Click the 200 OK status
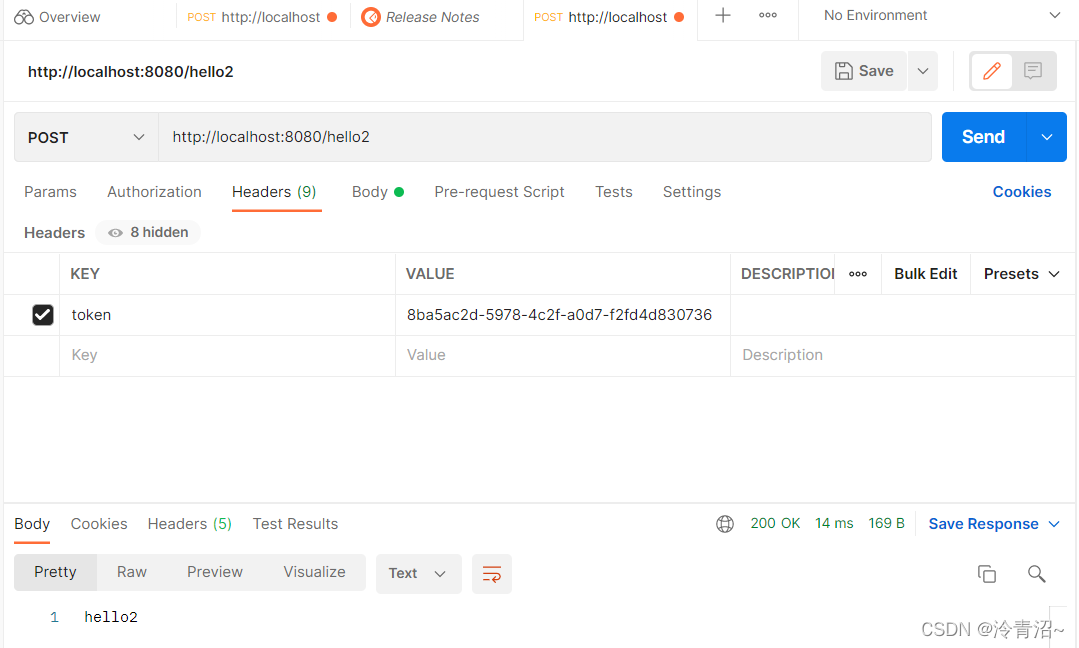 tap(775, 523)
